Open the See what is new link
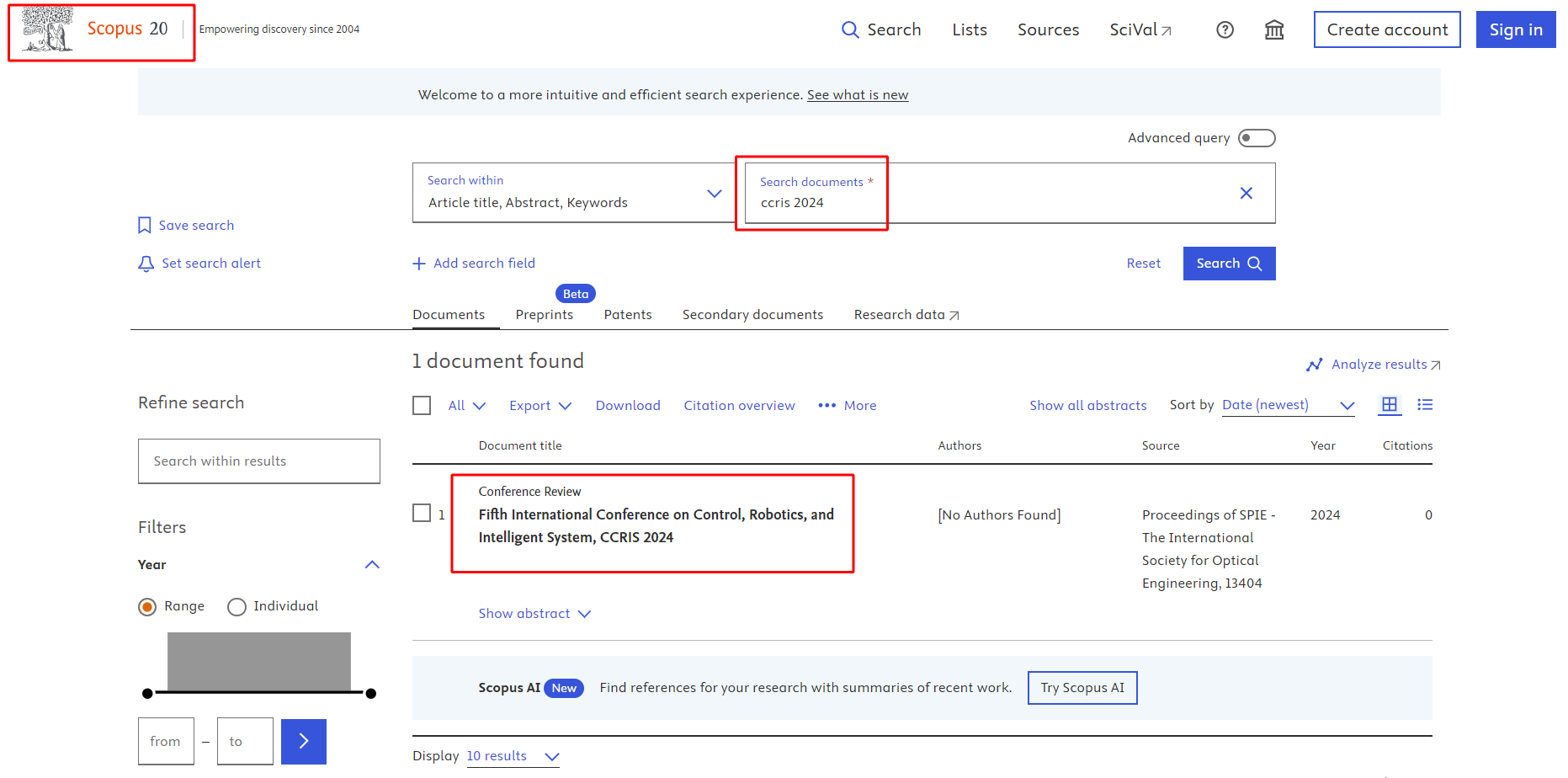Screen dimensions: 1568x778 coord(858,95)
